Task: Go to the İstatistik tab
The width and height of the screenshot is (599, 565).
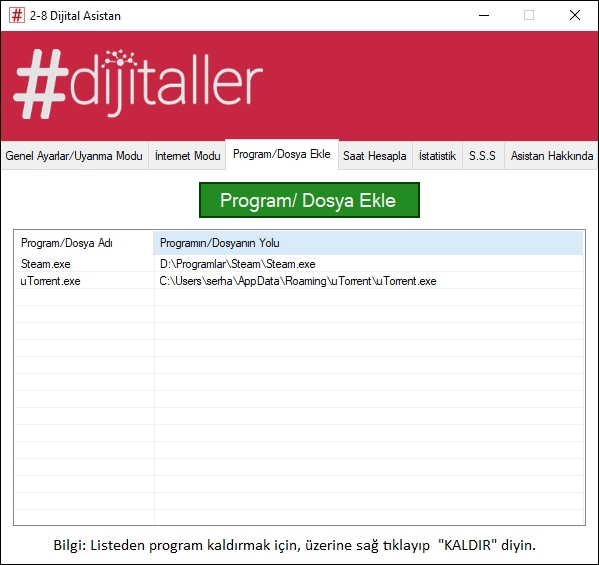Action: point(437,156)
